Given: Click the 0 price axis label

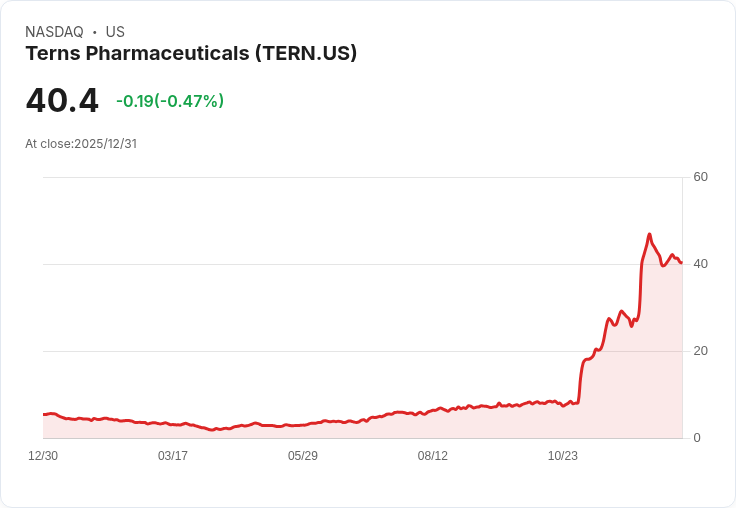Looking at the screenshot, I should point(697,438).
